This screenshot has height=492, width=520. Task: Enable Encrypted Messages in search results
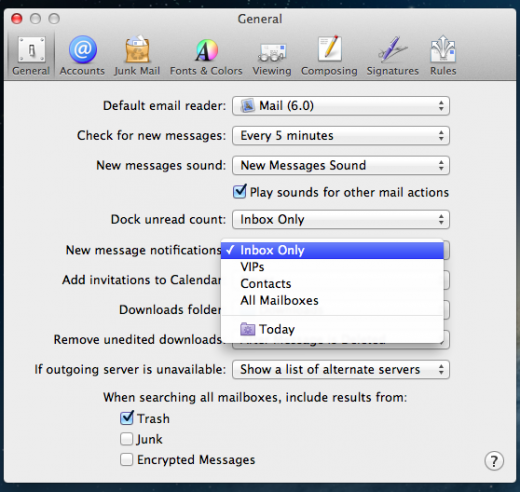tap(126, 459)
